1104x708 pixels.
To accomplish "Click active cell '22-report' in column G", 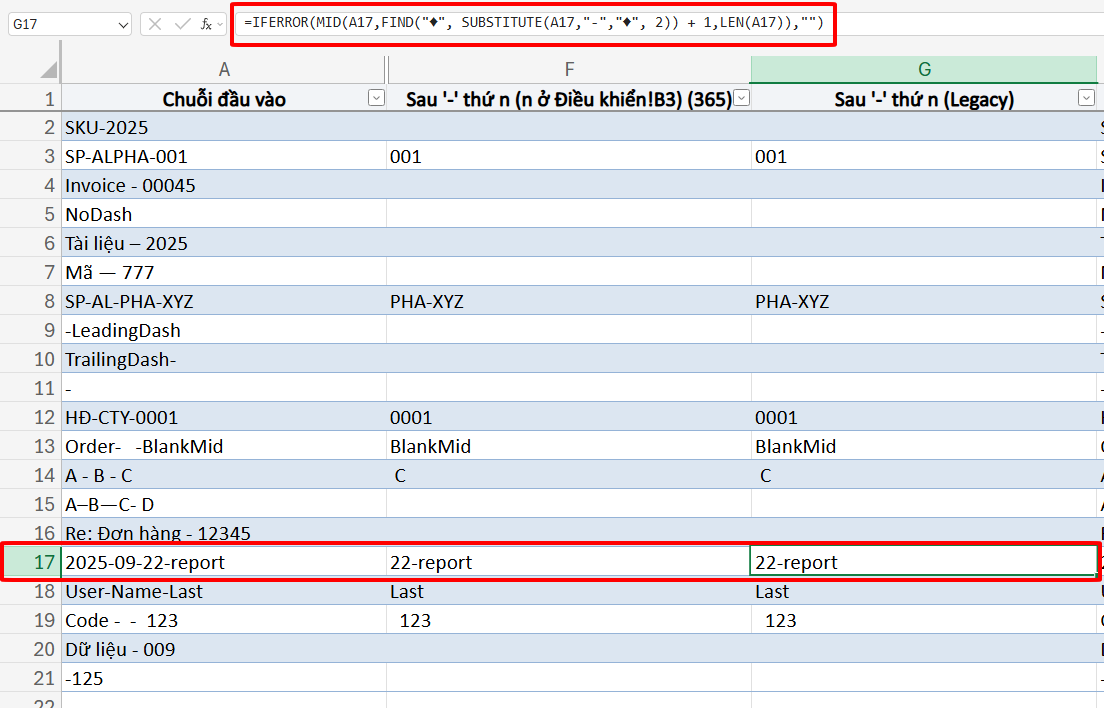I will point(924,562).
